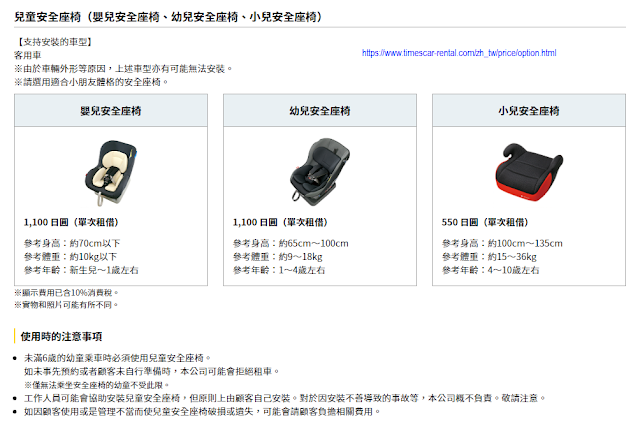Click 參考身高：約65cm~100cm spec line
640x427 pixels.
coord(291,243)
